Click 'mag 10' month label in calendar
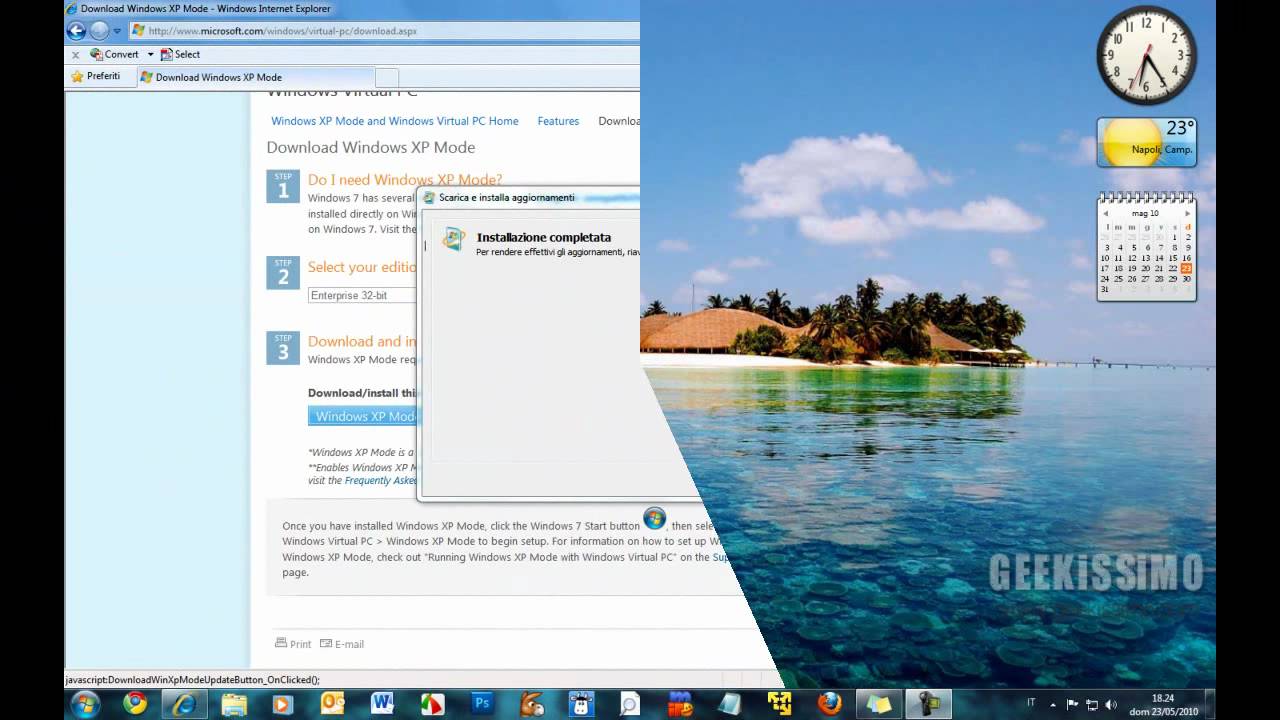Screen dimensions: 1280x720 pos(1146,213)
